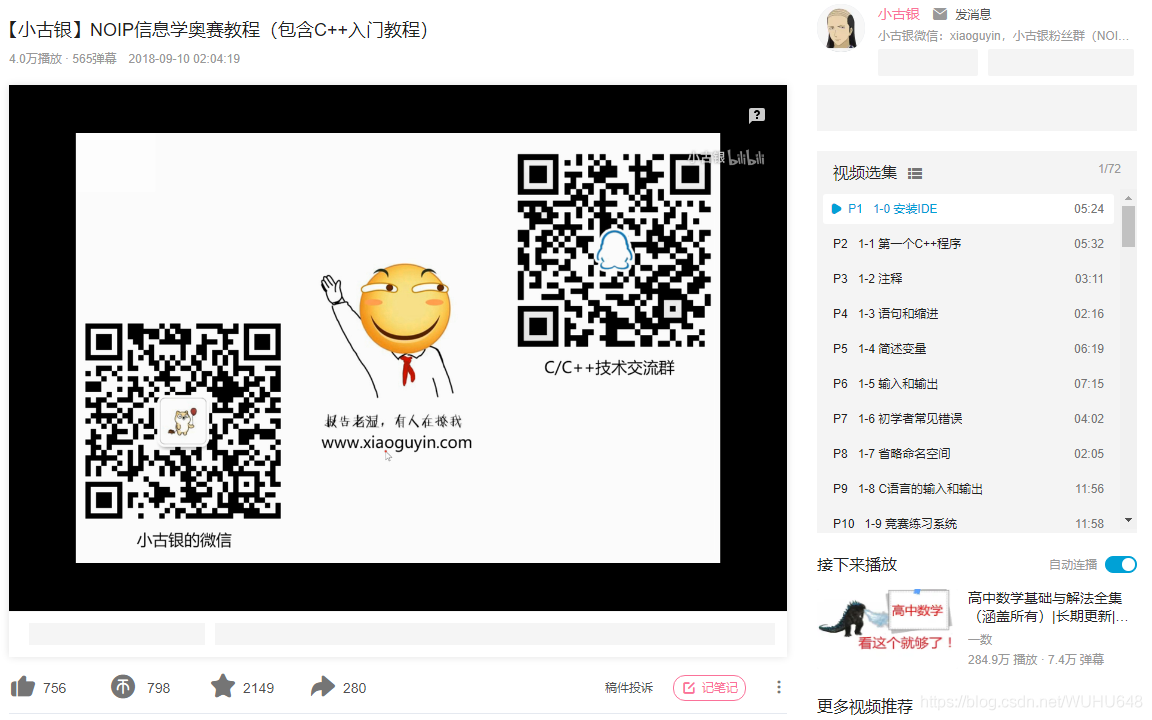Click the like count 756
The image size is (1152, 720).
coord(54,688)
